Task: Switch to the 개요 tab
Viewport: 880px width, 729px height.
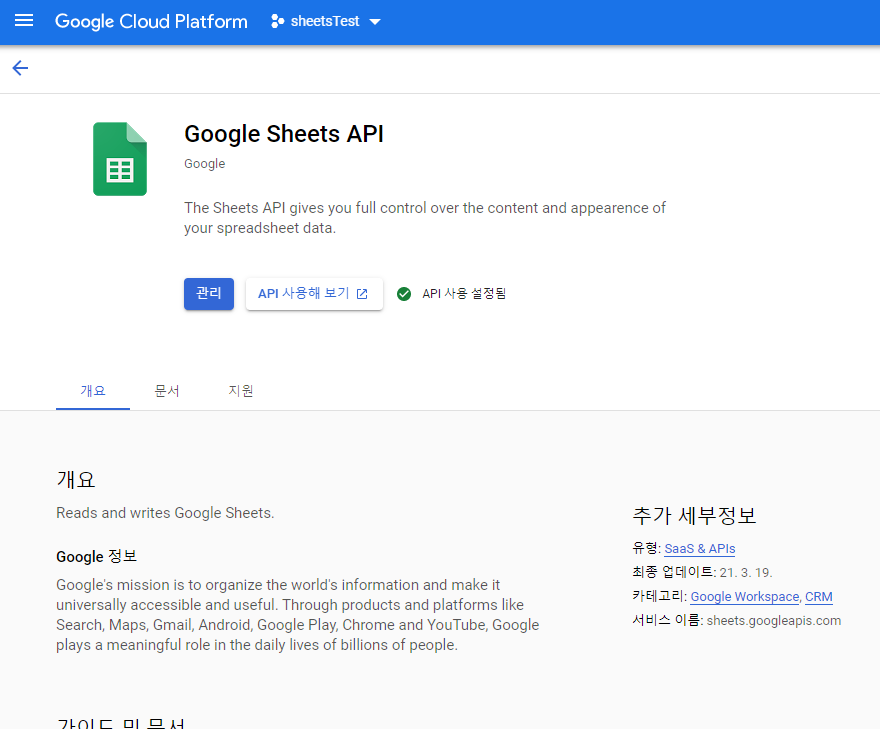Action: click(x=93, y=391)
